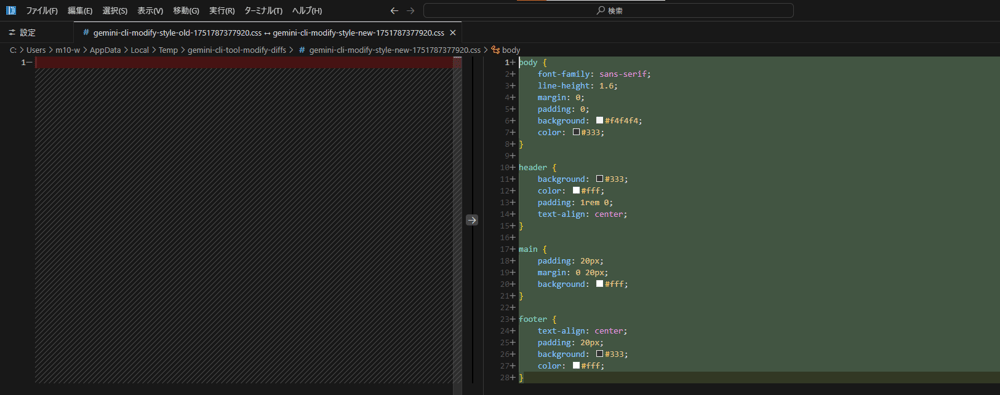Click the gemini-cli-tool-modify-diffs breadcrumb folder

[x=237, y=50]
